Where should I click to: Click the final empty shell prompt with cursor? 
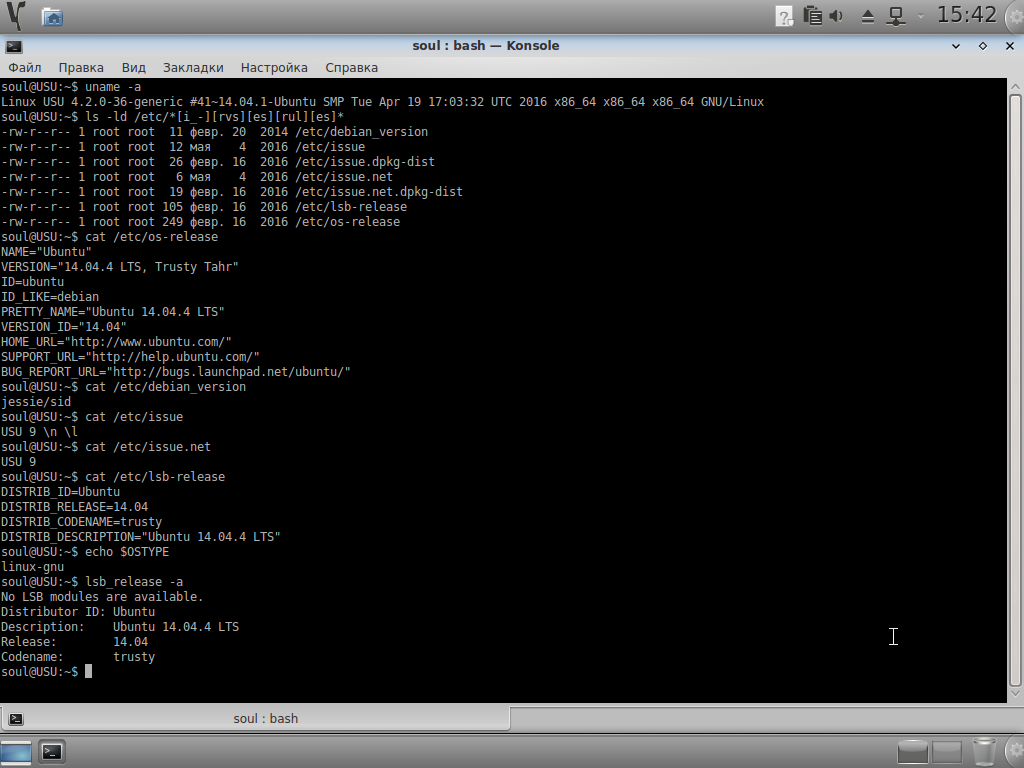click(46, 673)
